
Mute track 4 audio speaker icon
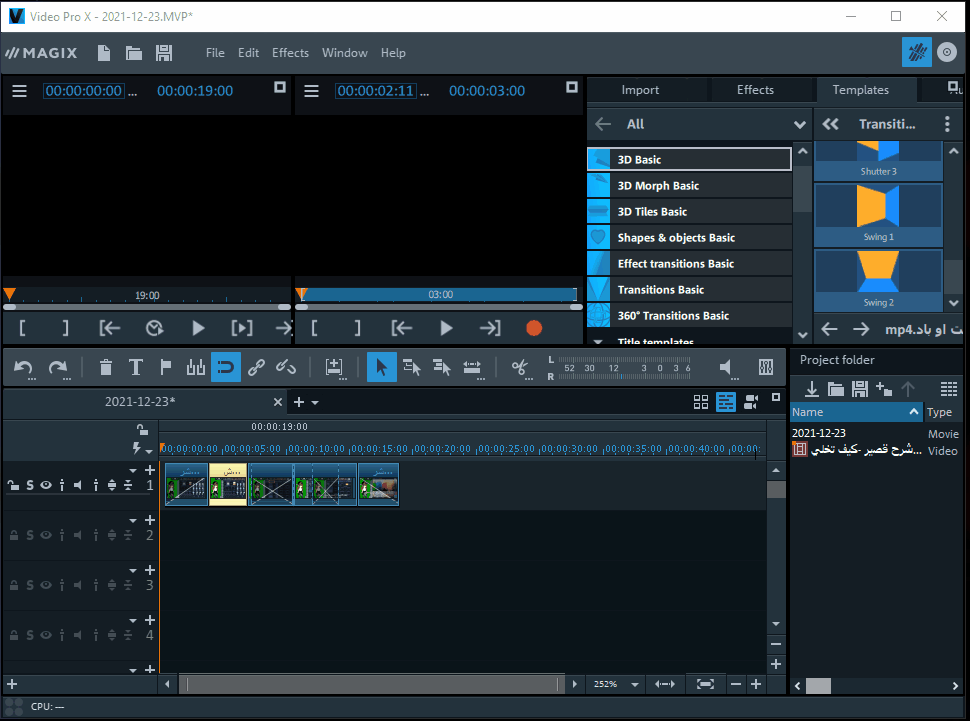click(77, 636)
